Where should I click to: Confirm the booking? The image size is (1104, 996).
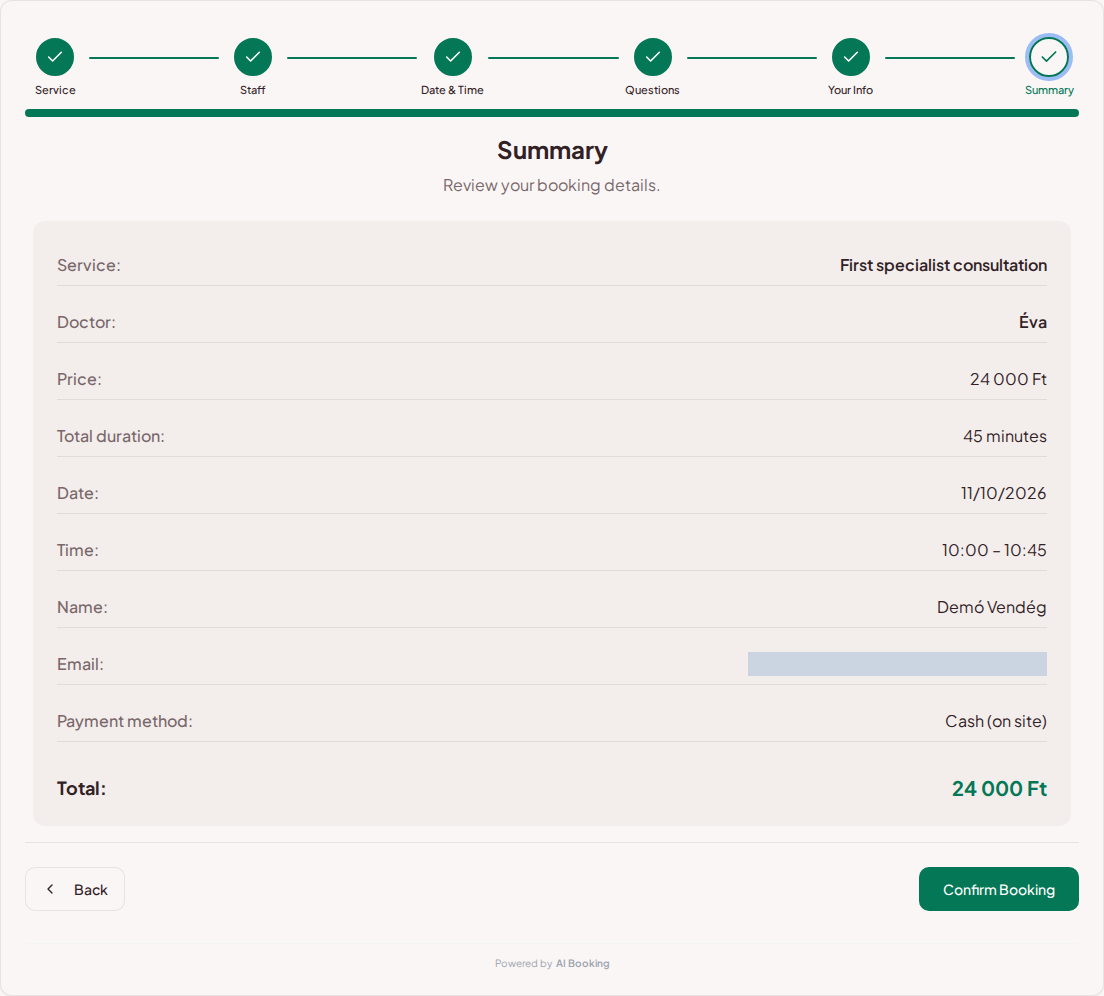(998, 889)
